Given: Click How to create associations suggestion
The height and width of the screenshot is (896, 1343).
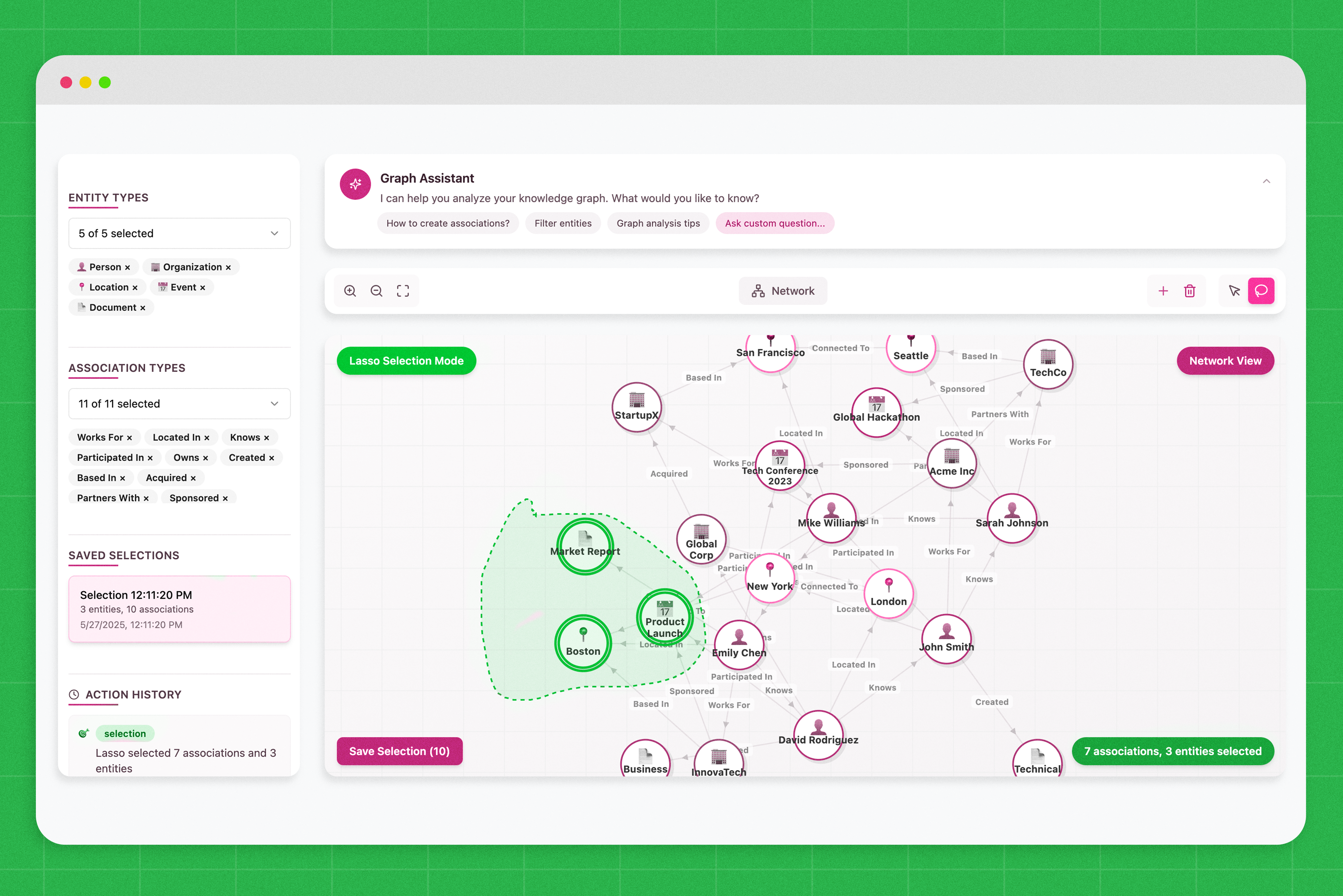Looking at the screenshot, I should pyautogui.click(x=447, y=223).
